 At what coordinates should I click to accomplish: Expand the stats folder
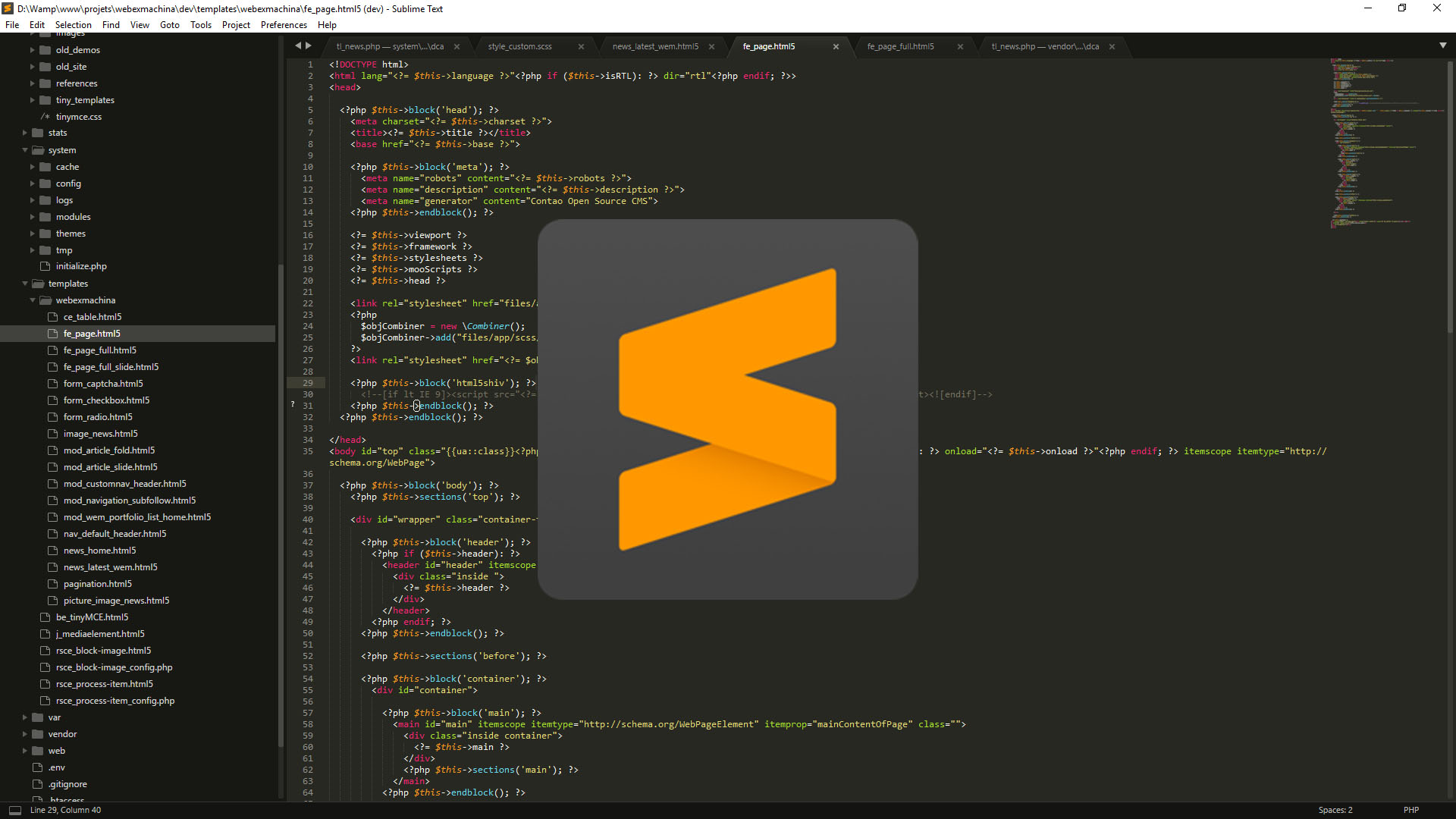(x=25, y=133)
